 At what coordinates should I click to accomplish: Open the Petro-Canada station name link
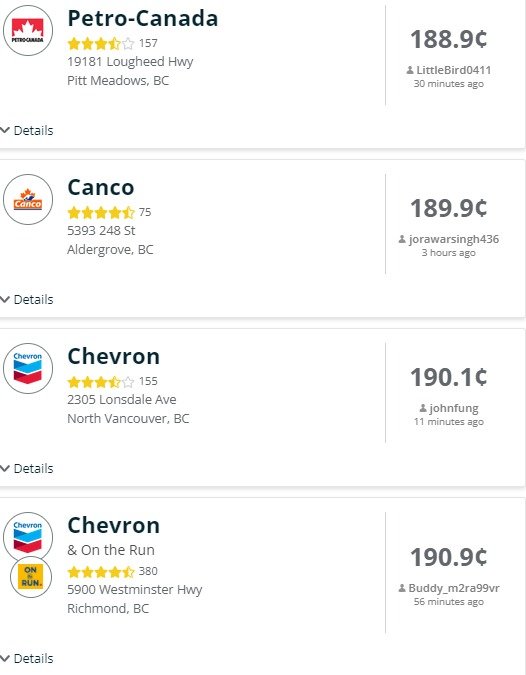143,19
